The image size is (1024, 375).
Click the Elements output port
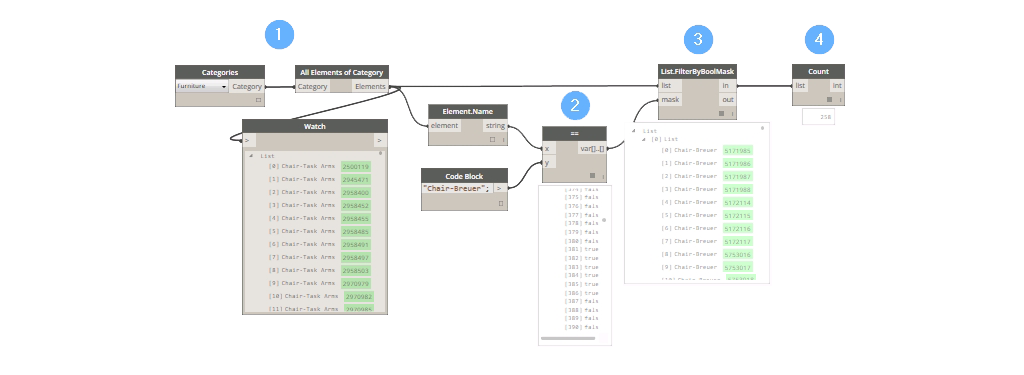click(370, 86)
